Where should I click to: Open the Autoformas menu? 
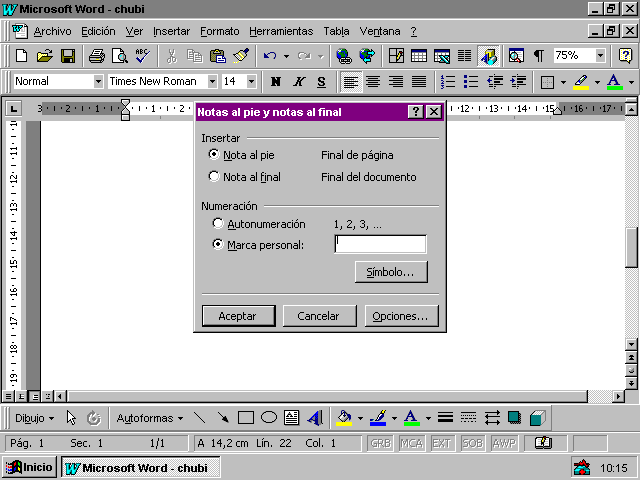(x=150, y=418)
